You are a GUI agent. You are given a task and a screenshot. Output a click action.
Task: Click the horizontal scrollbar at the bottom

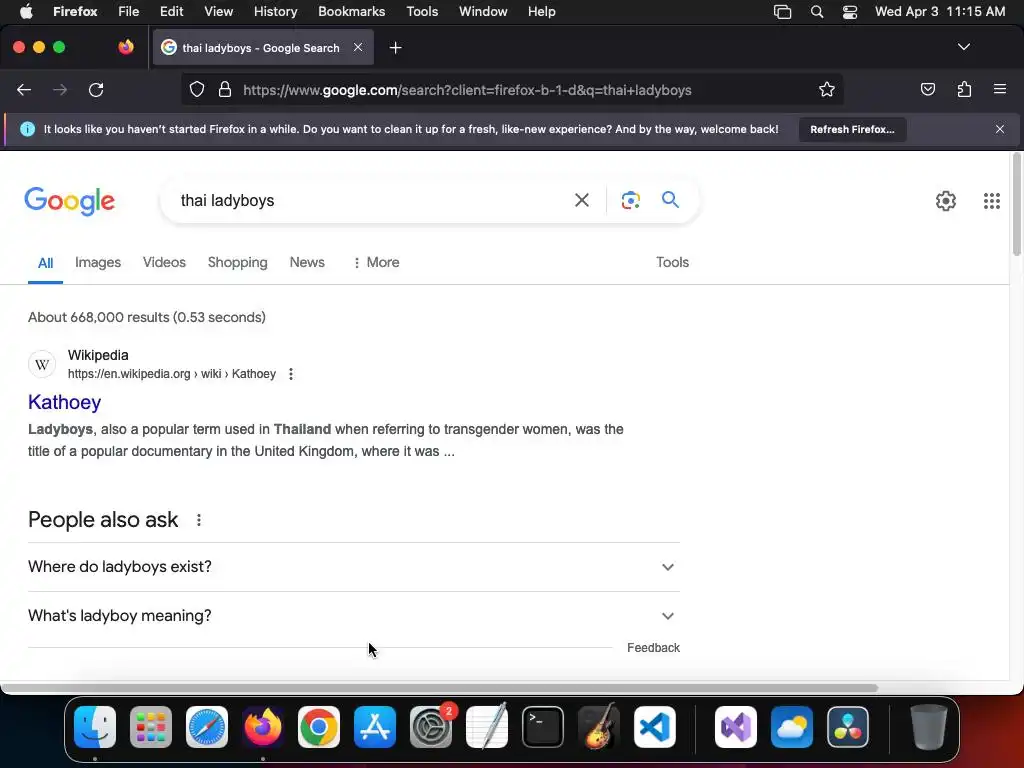439,688
